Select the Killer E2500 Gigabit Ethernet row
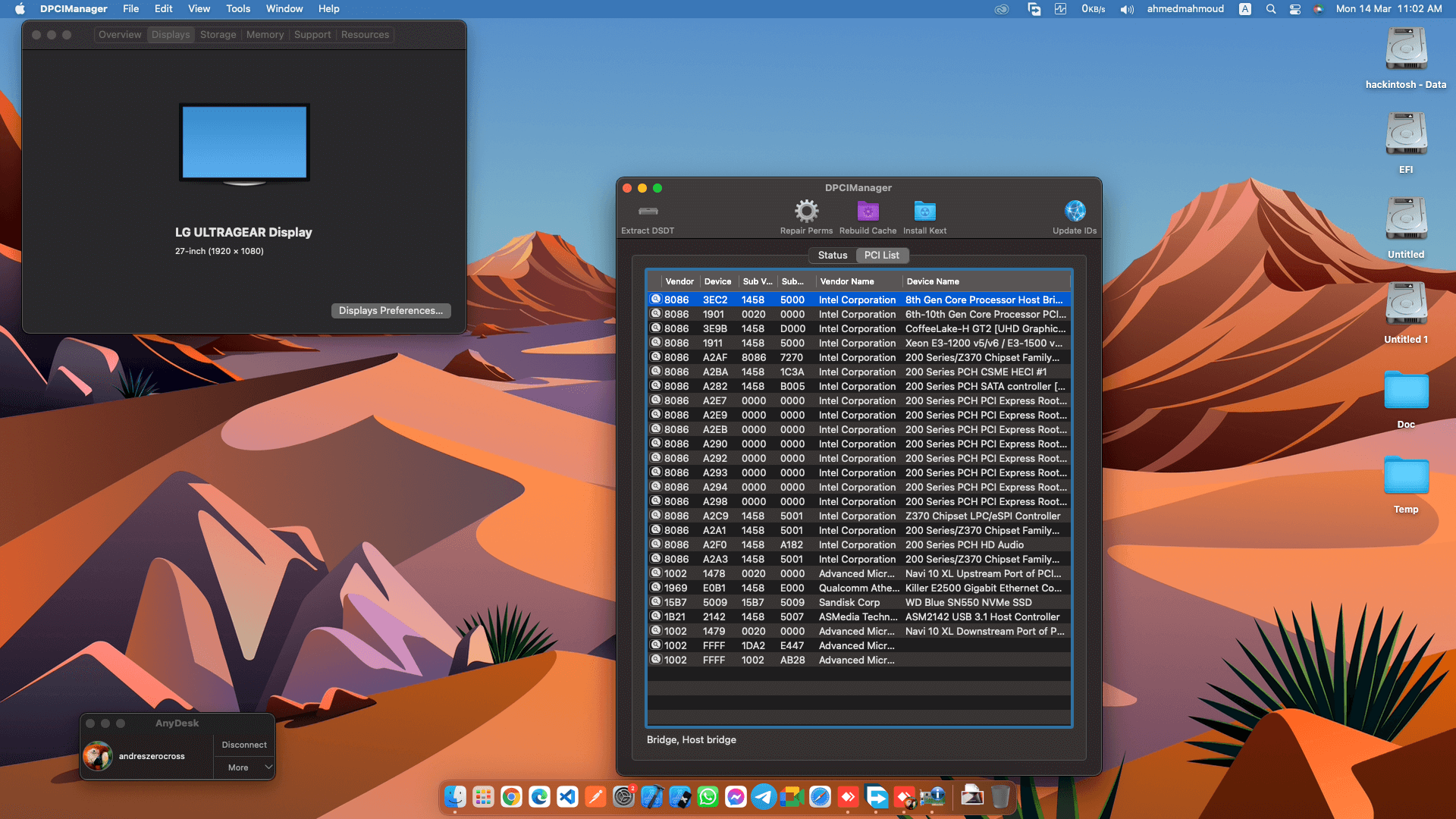Image resolution: width=1456 pixels, height=819 pixels. click(858, 588)
